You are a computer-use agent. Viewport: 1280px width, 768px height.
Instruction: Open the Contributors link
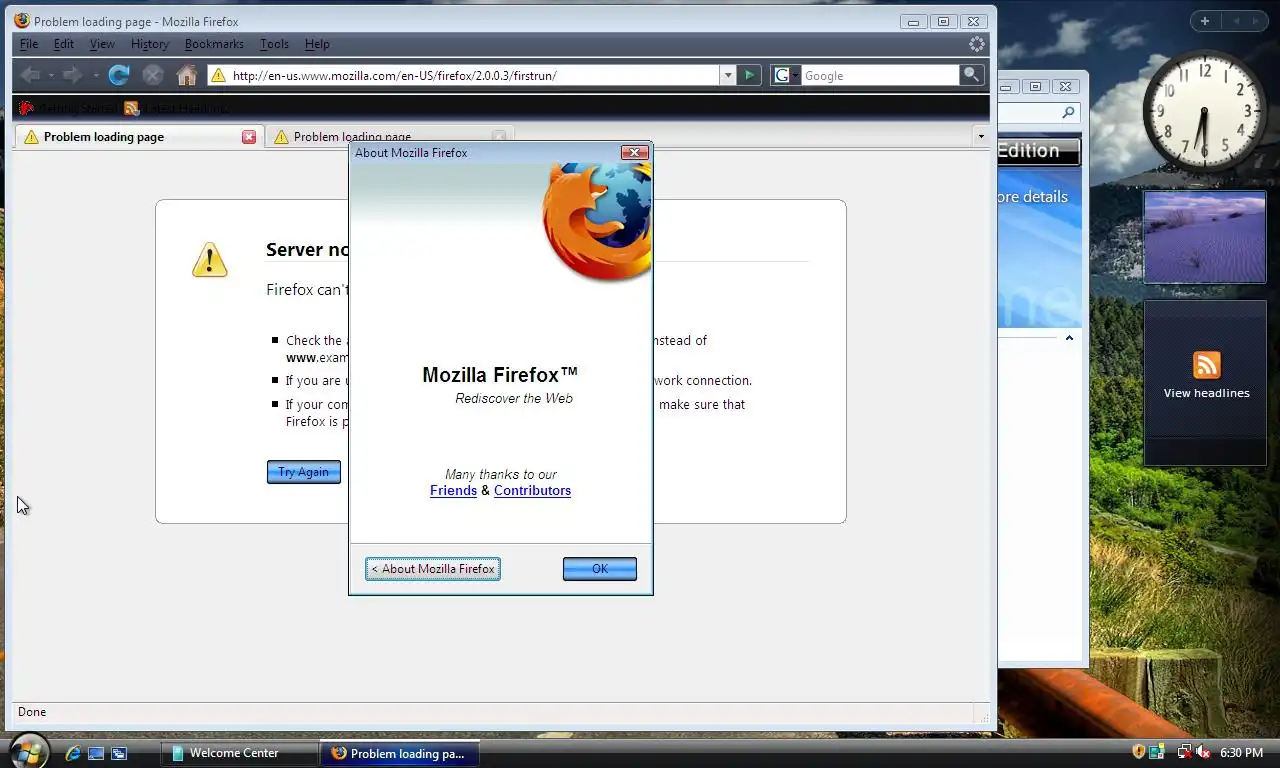[532, 490]
